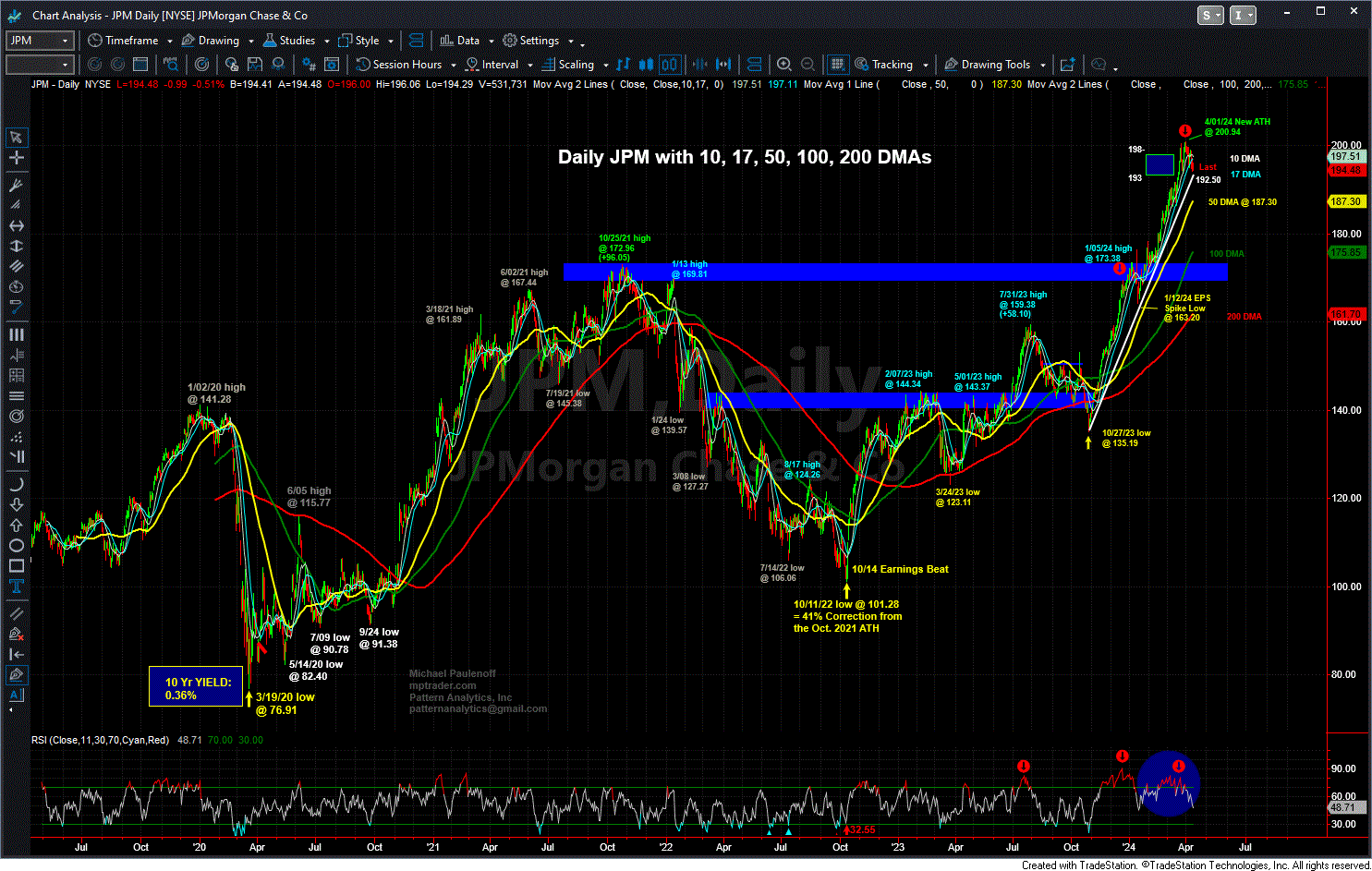
Task: Toggle the hollow candlestick style
Action: (670, 65)
